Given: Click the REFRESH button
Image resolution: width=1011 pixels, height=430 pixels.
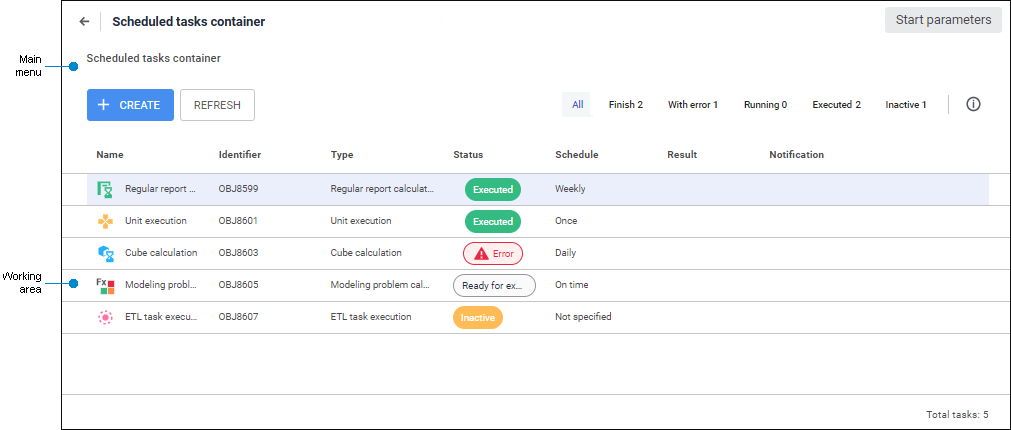Looking at the screenshot, I should [217, 105].
